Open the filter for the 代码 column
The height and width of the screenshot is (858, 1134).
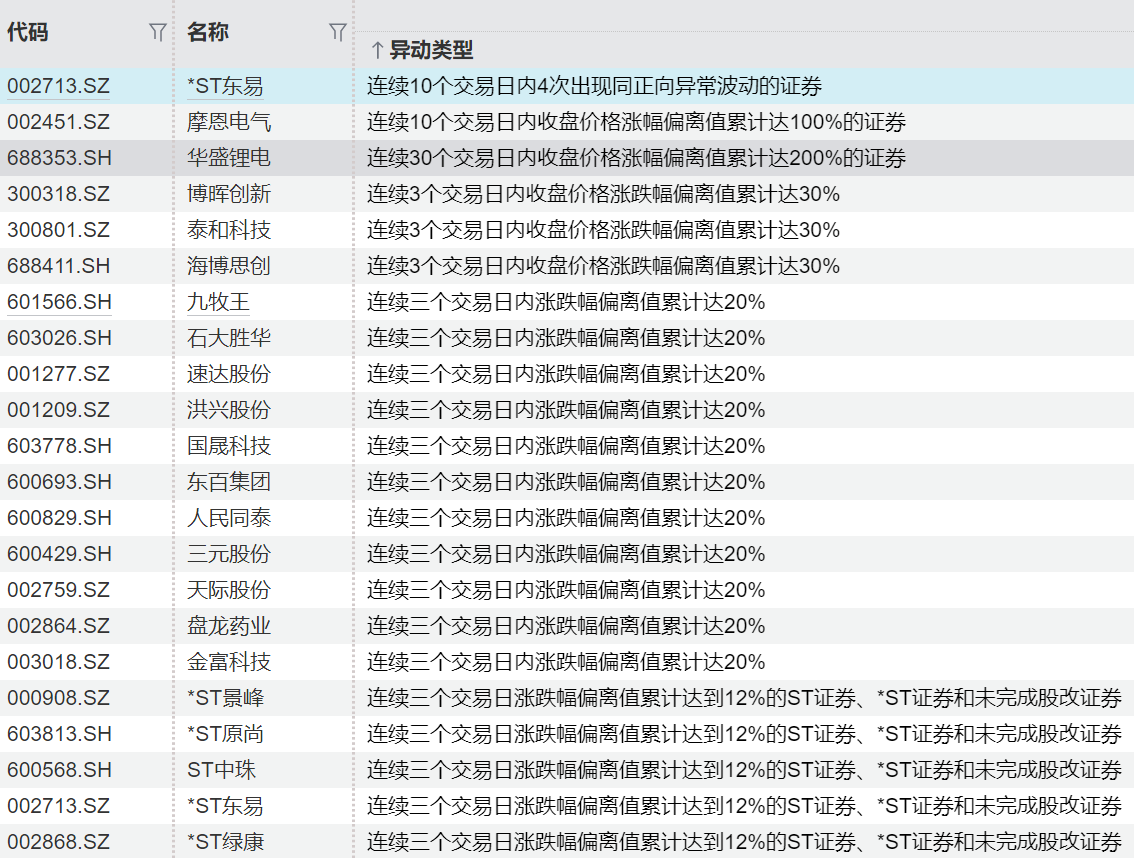coord(157,33)
